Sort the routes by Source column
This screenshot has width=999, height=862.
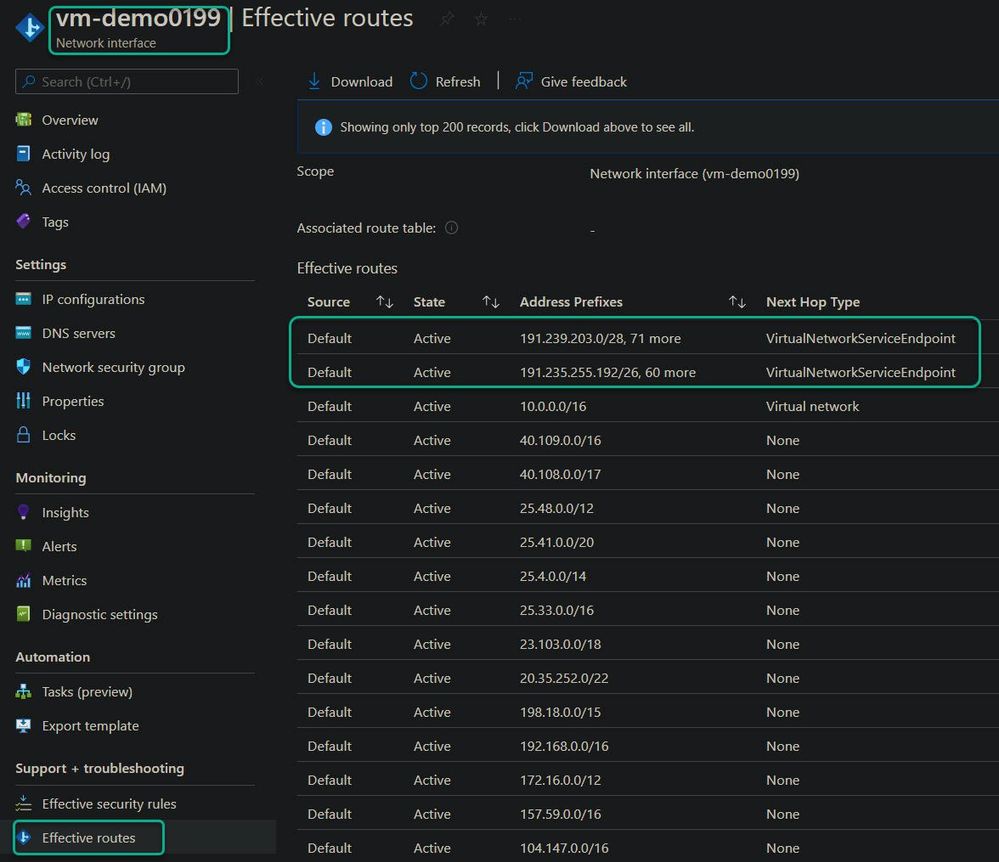tap(384, 302)
